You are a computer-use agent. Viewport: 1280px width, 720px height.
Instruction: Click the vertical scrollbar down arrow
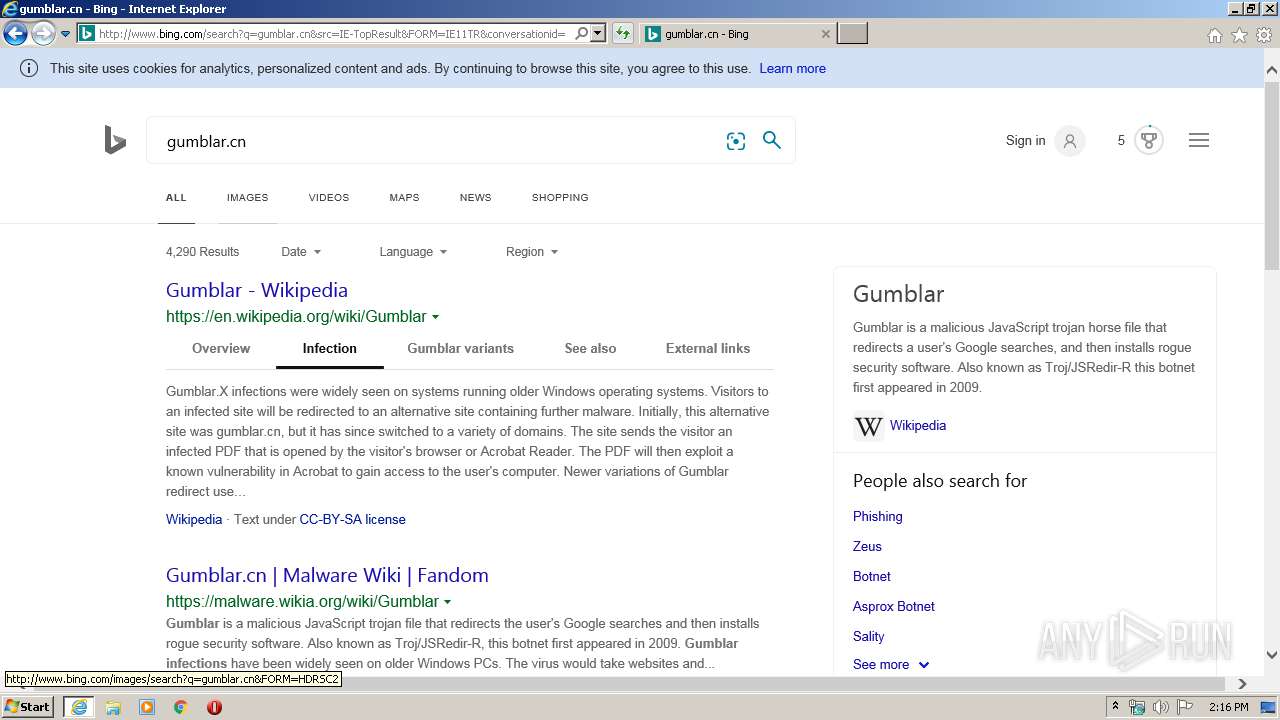1272,655
